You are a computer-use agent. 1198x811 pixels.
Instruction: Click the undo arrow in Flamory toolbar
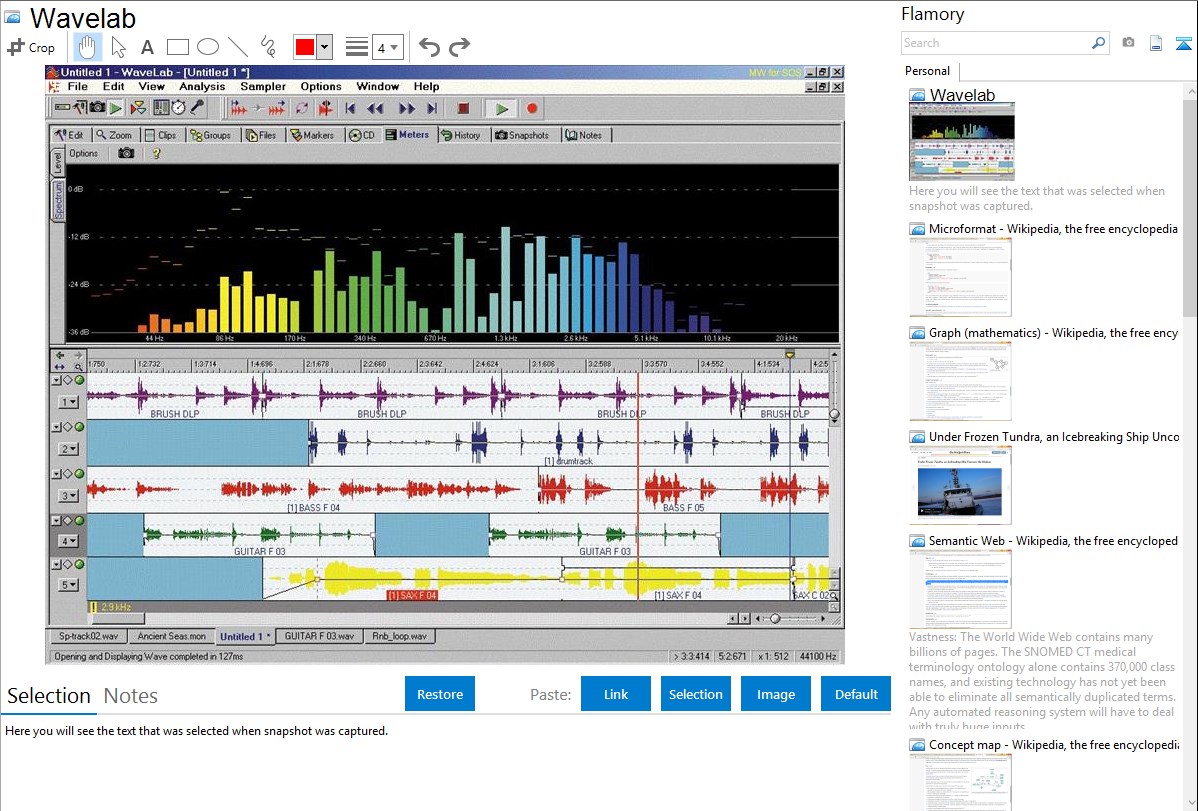[429, 47]
